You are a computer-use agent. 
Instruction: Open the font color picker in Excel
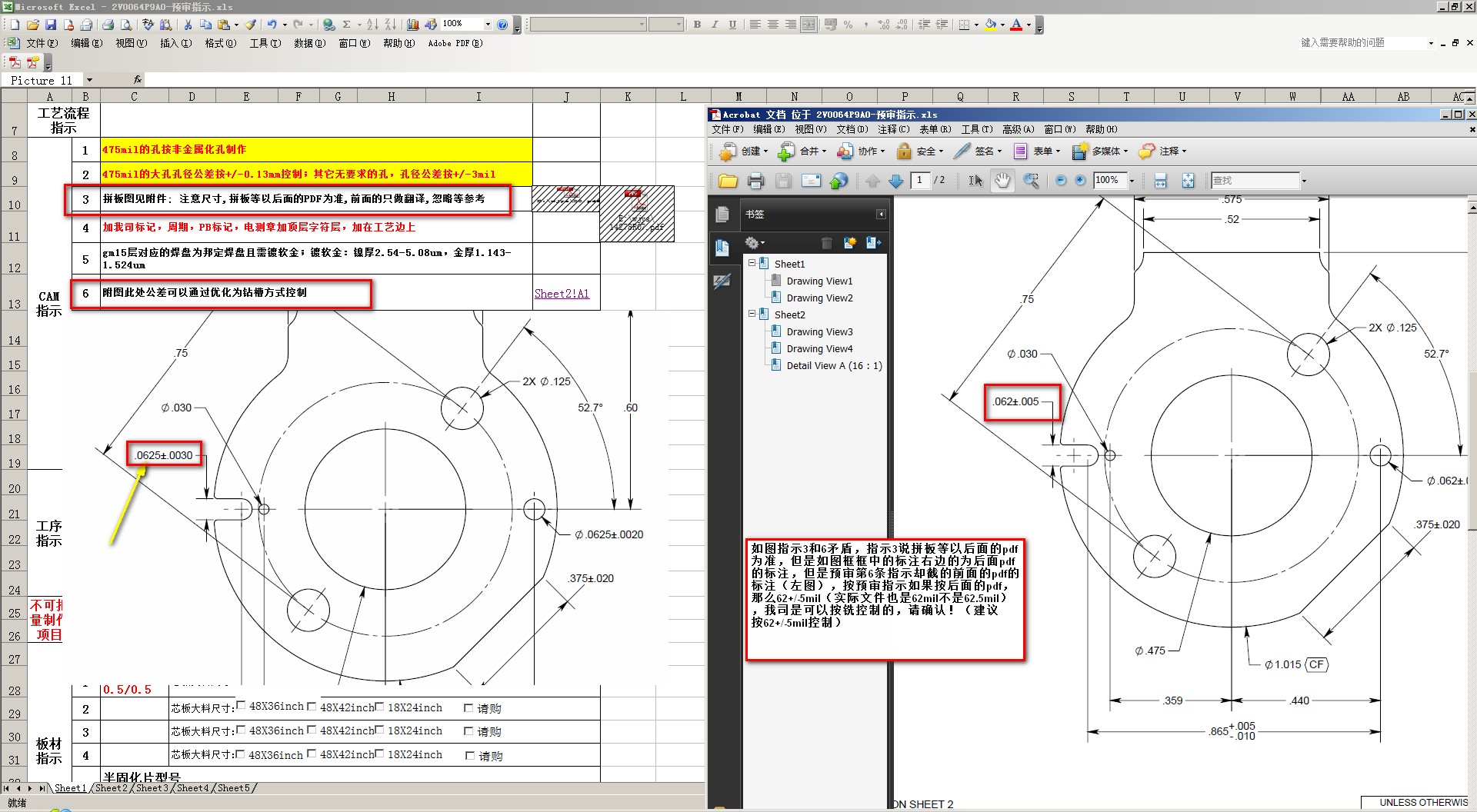coord(1029,25)
